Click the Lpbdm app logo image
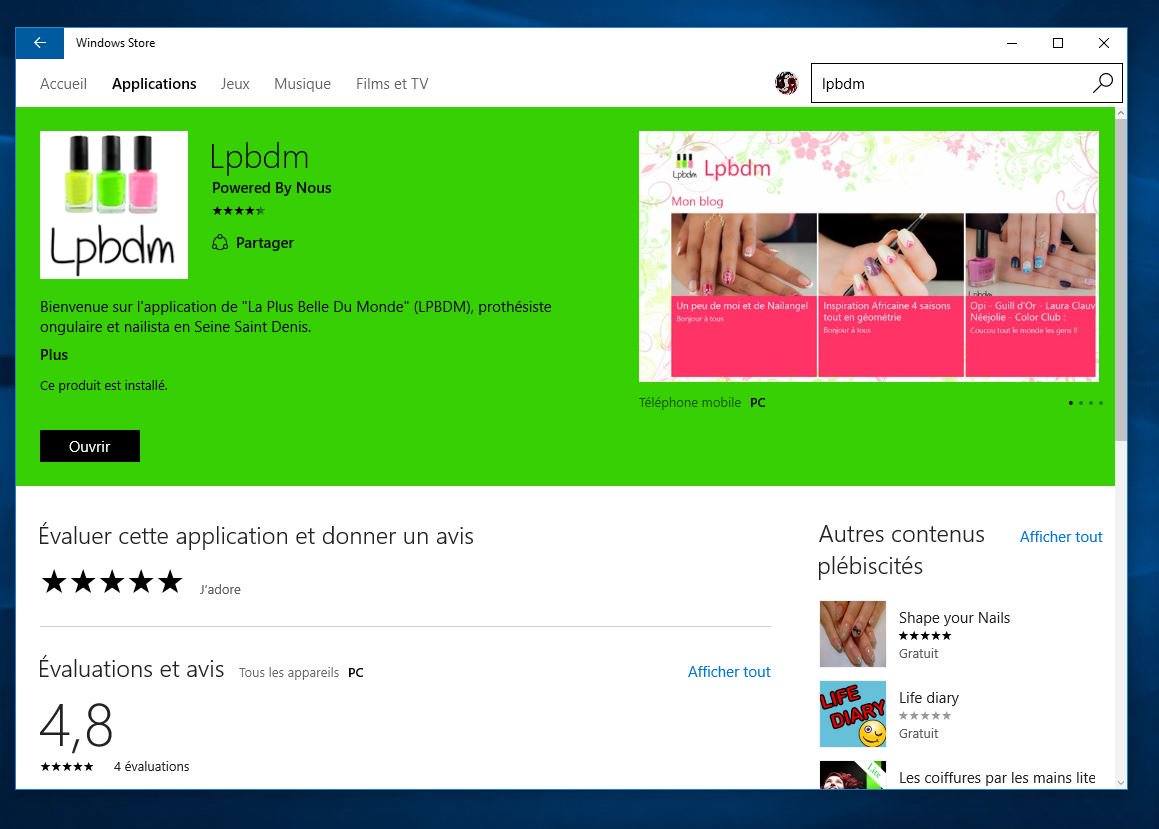 (x=114, y=205)
